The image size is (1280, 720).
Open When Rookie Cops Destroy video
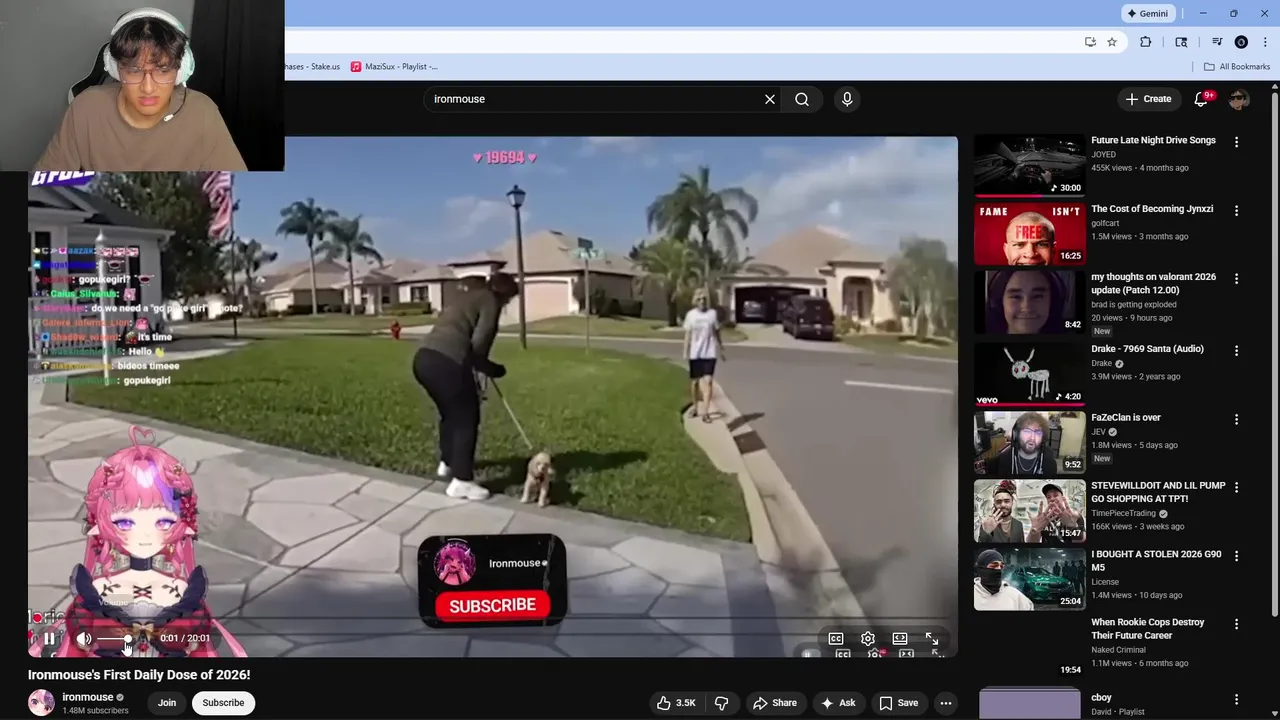point(1148,628)
